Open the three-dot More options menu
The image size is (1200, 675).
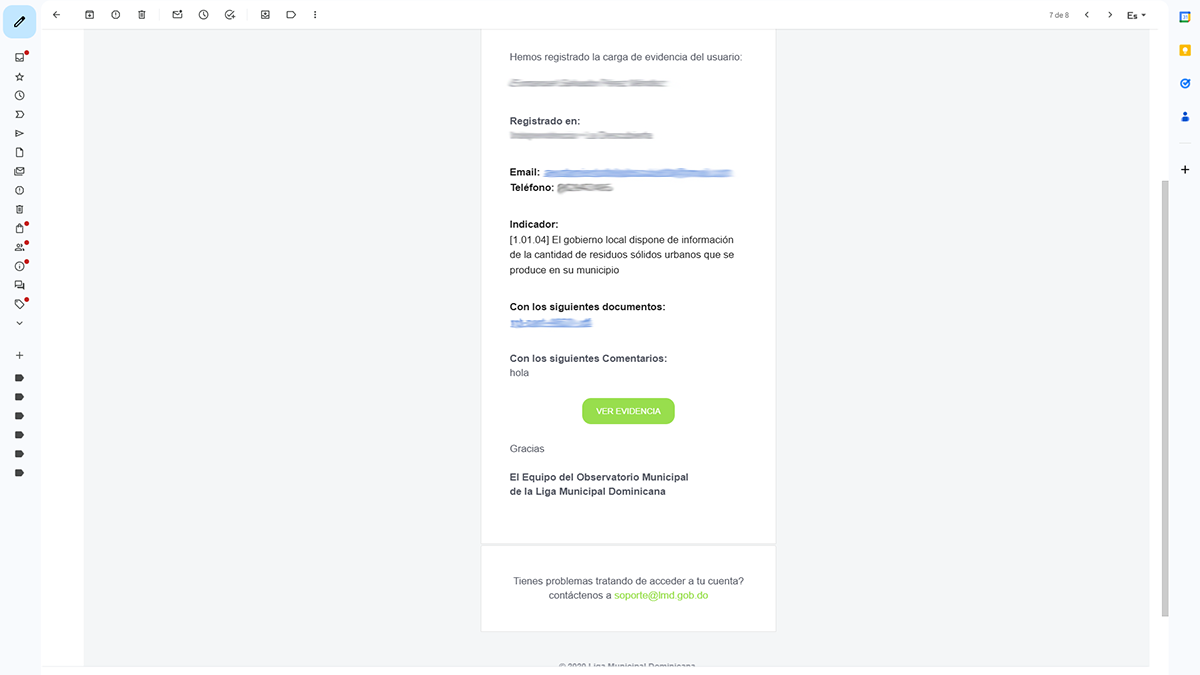pyautogui.click(x=315, y=15)
